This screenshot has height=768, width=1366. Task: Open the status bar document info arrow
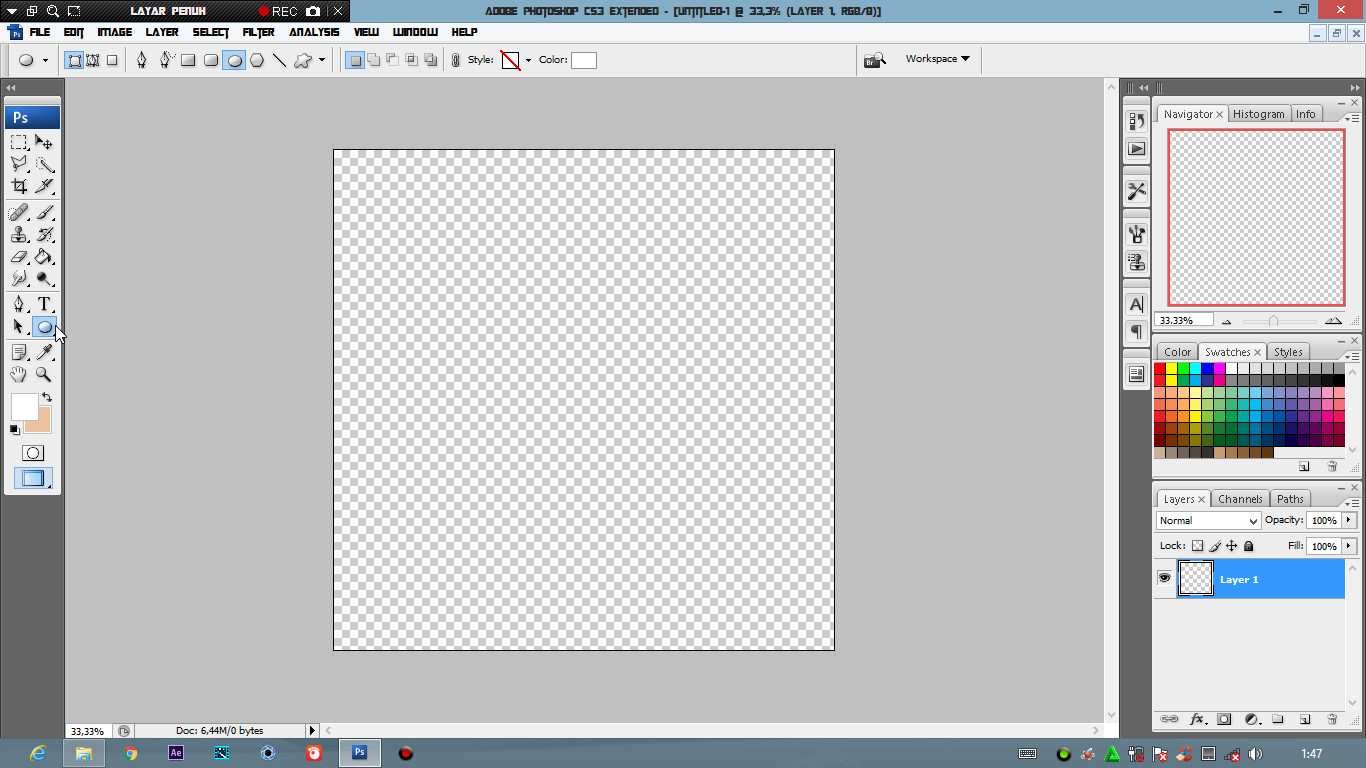click(312, 731)
